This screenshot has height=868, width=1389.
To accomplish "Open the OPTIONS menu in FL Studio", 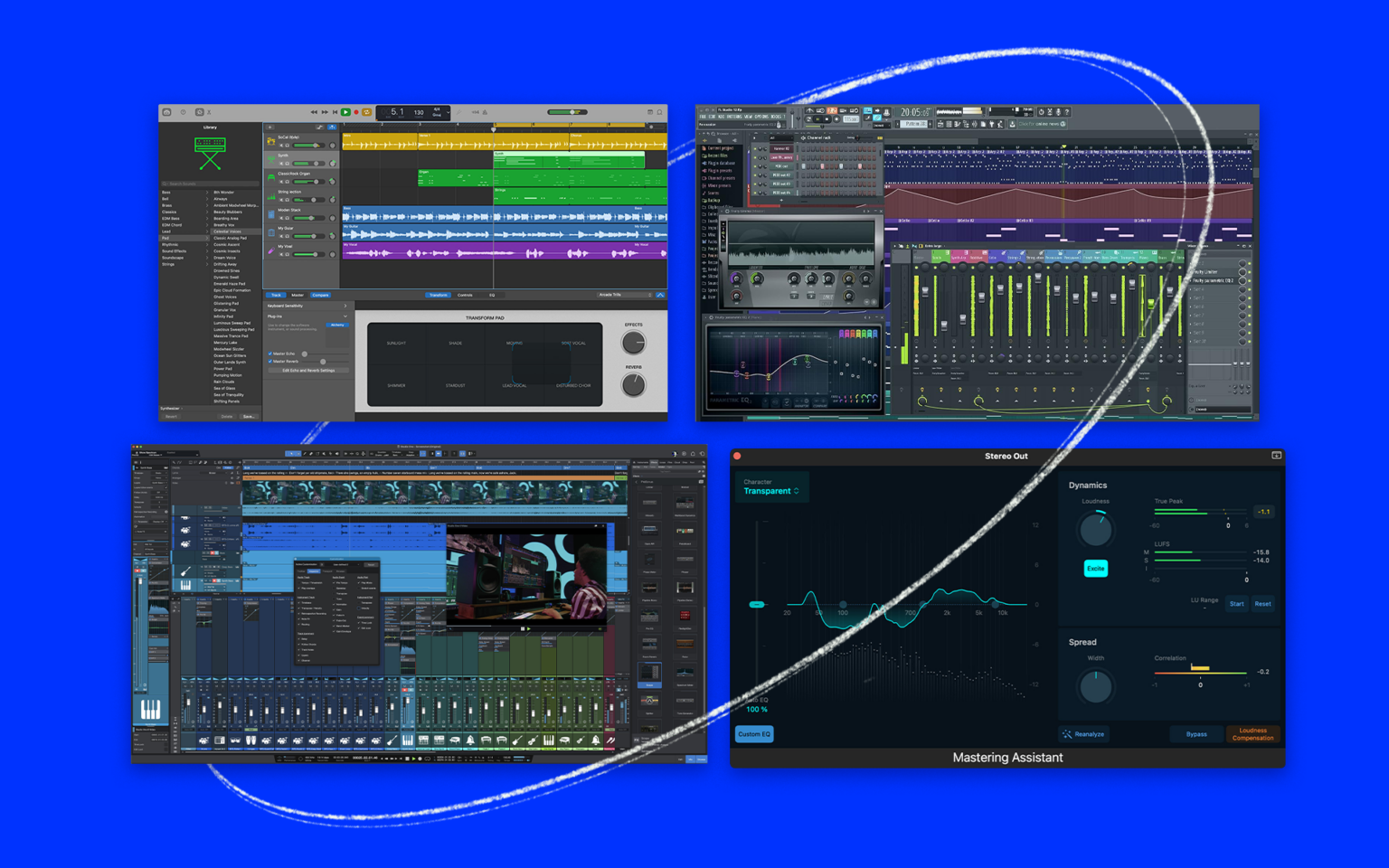I will (x=762, y=117).
